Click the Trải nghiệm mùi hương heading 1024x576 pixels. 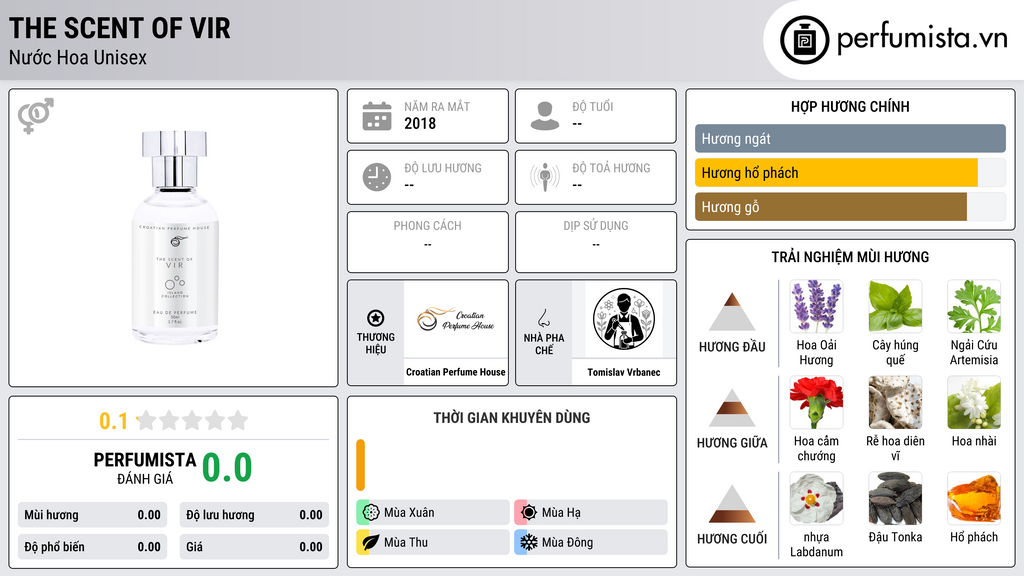(850, 257)
